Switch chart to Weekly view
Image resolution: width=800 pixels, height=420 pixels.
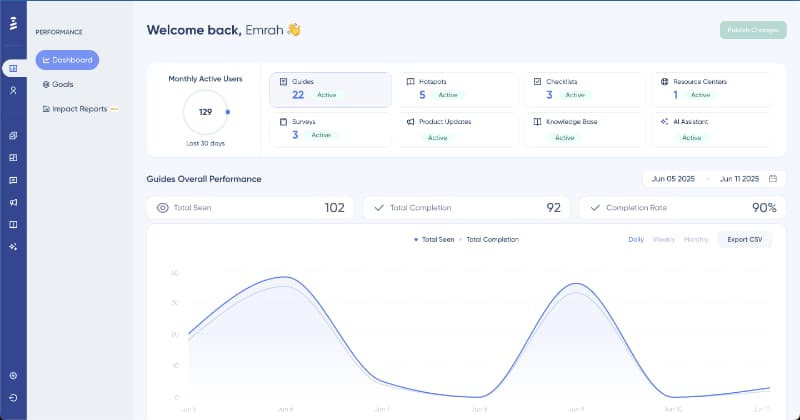click(664, 239)
